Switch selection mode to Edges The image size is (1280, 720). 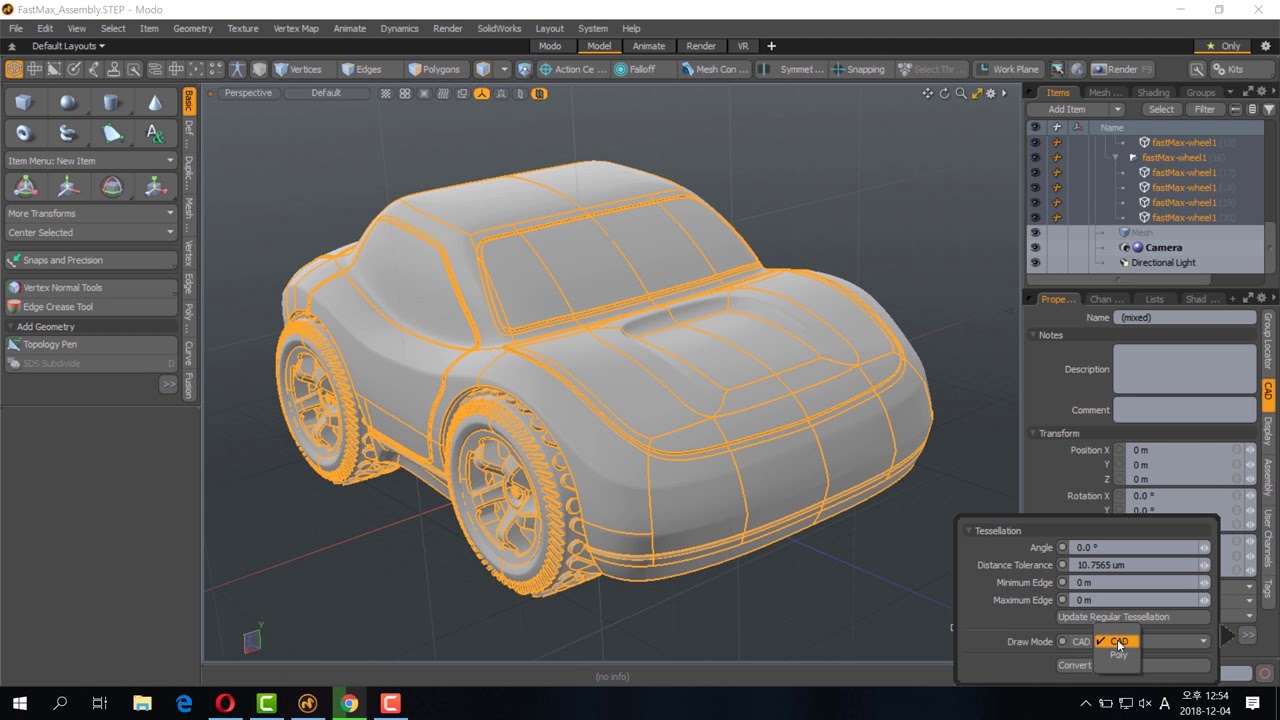pyautogui.click(x=361, y=69)
